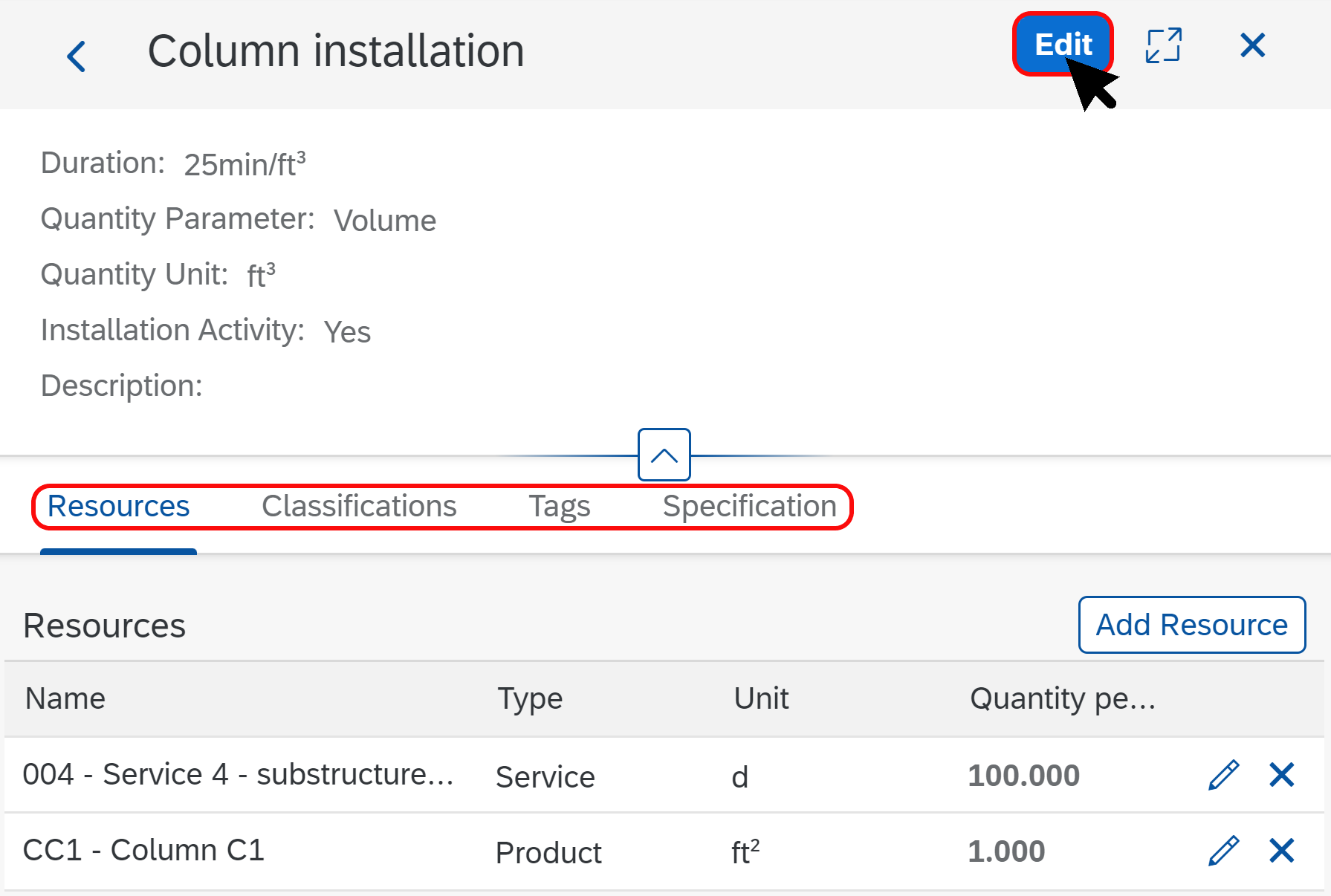
Task: Click the 'Product' type cell
Action: [x=548, y=853]
